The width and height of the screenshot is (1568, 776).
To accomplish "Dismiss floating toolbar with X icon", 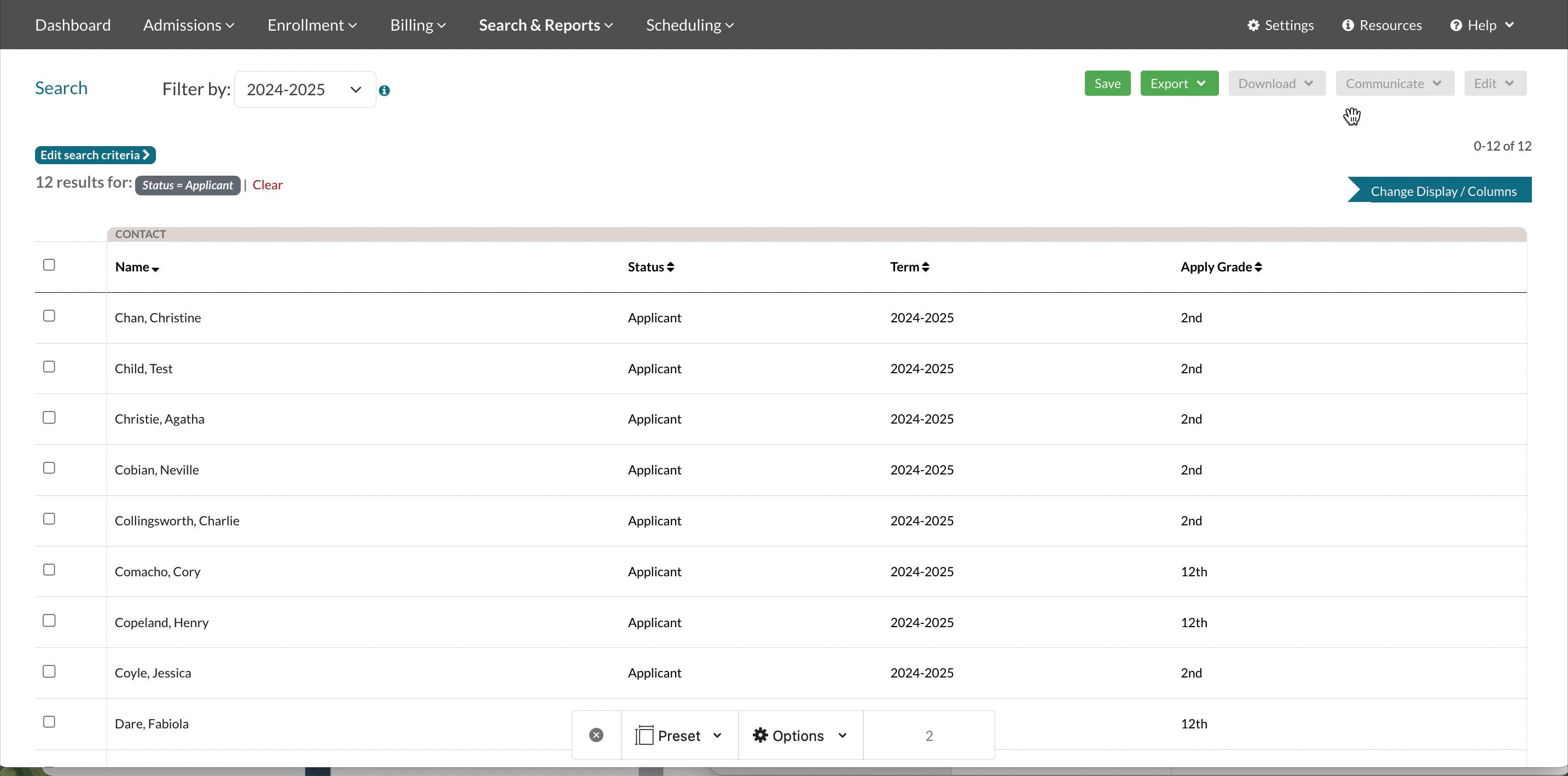I will [x=596, y=735].
